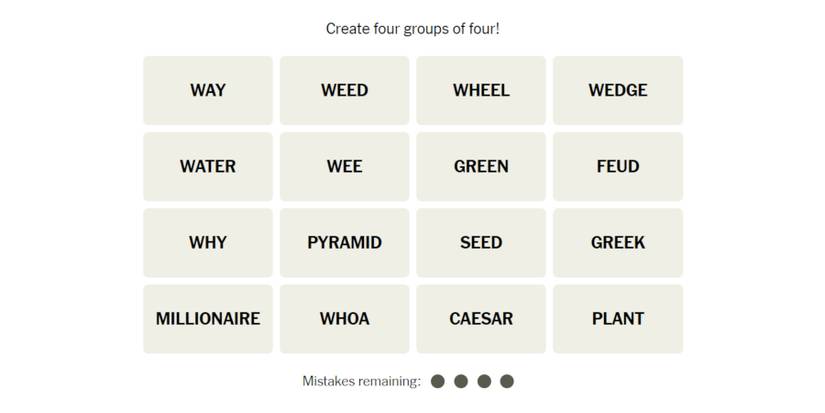This screenshot has height=413, width=825.
Task: Choose the WEDGE tile
Action: tap(618, 90)
